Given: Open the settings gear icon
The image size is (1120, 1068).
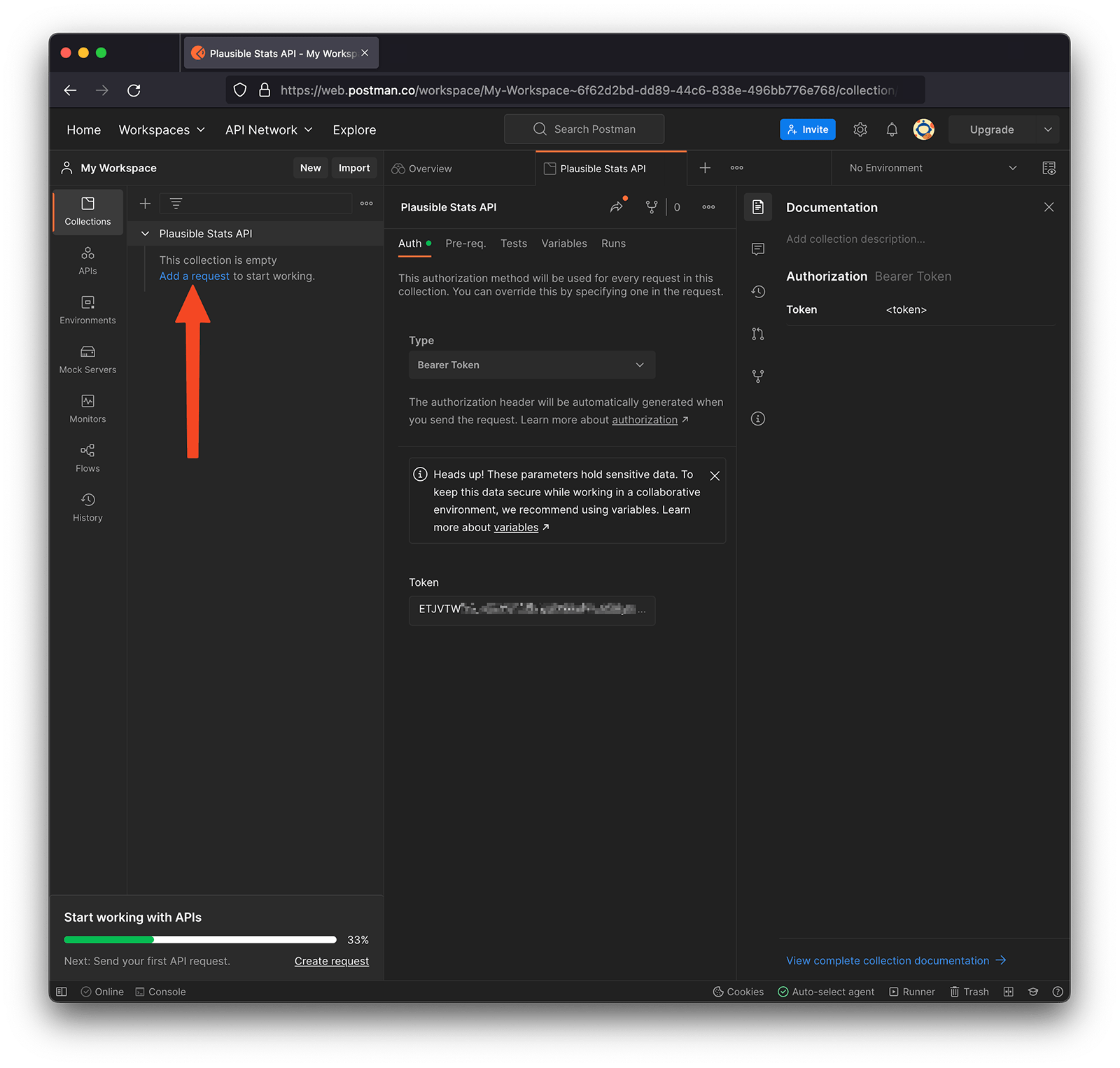Looking at the screenshot, I should (x=860, y=129).
